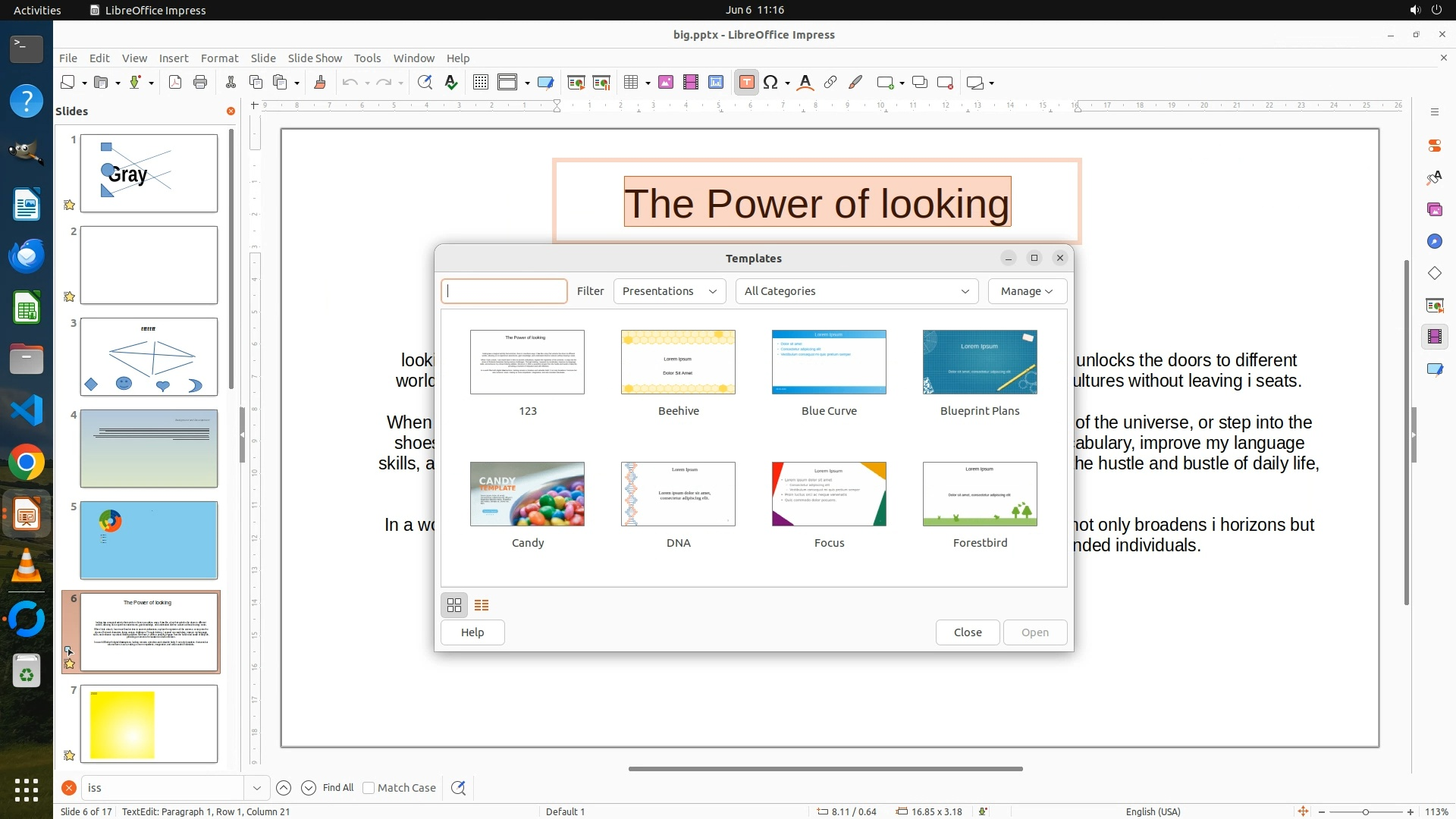Open the Format menu
The width and height of the screenshot is (1456, 819).
pyautogui.click(x=219, y=58)
